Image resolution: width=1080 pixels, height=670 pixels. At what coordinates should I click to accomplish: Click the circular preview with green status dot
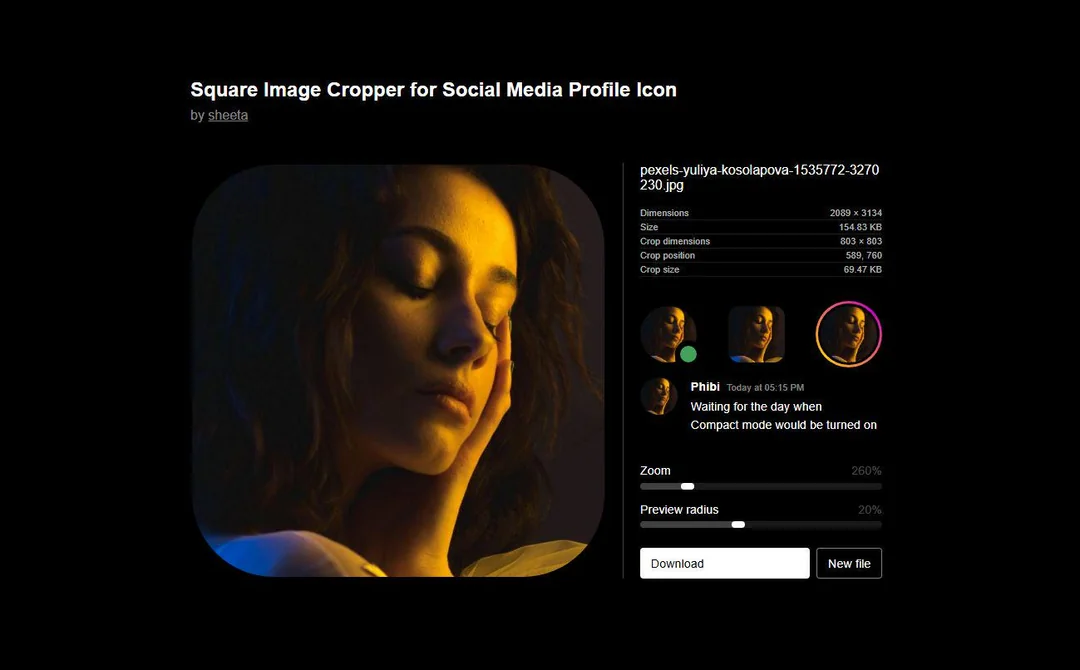point(668,334)
